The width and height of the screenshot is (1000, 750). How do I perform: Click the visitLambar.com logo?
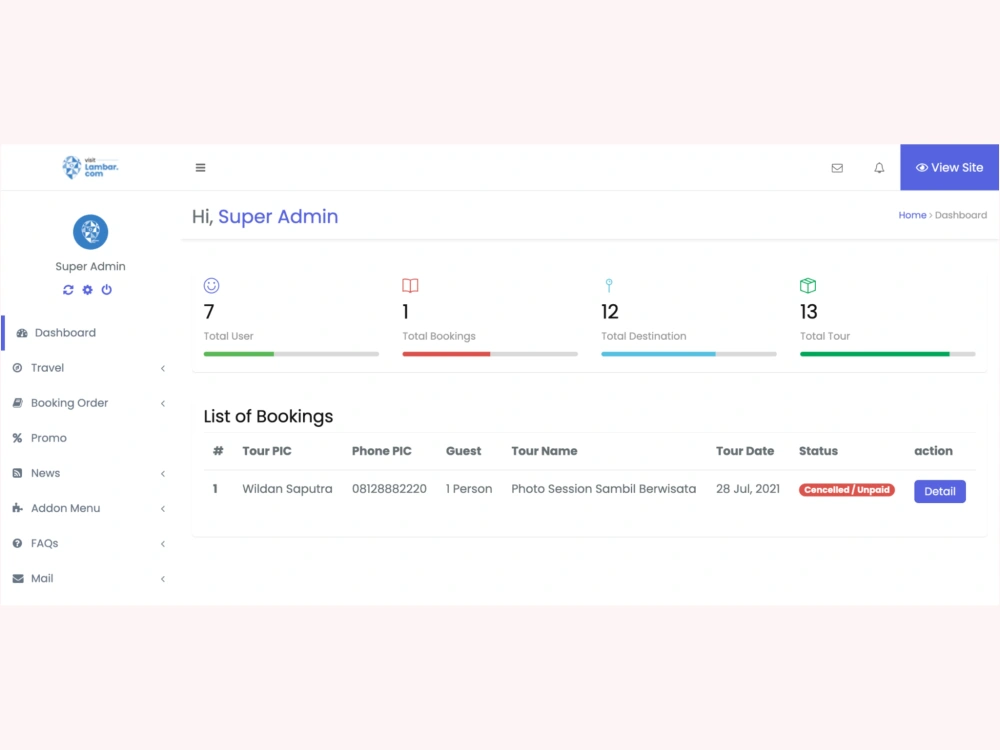coord(91,167)
